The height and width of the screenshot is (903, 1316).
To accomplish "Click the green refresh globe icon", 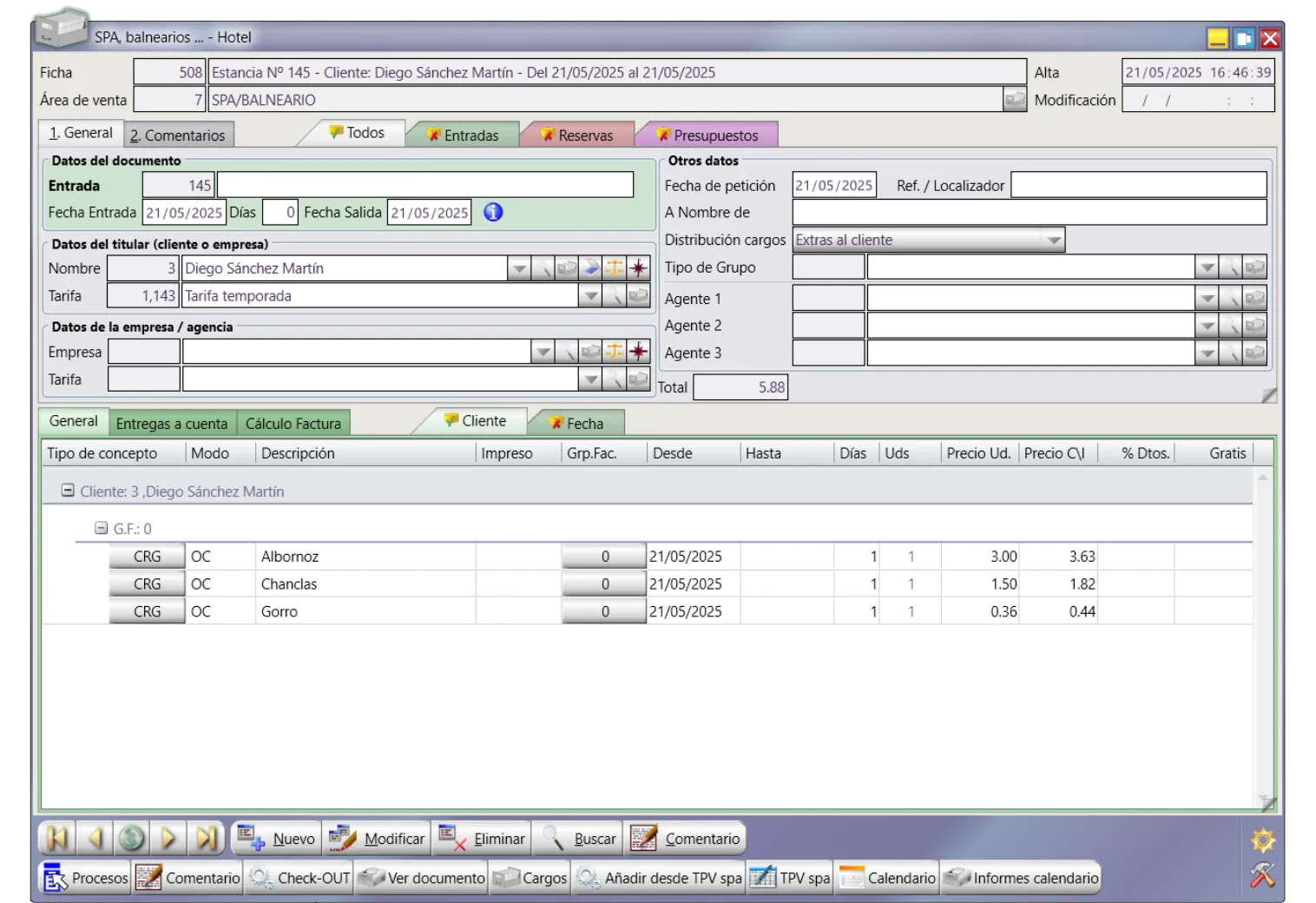I will click(132, 838).
